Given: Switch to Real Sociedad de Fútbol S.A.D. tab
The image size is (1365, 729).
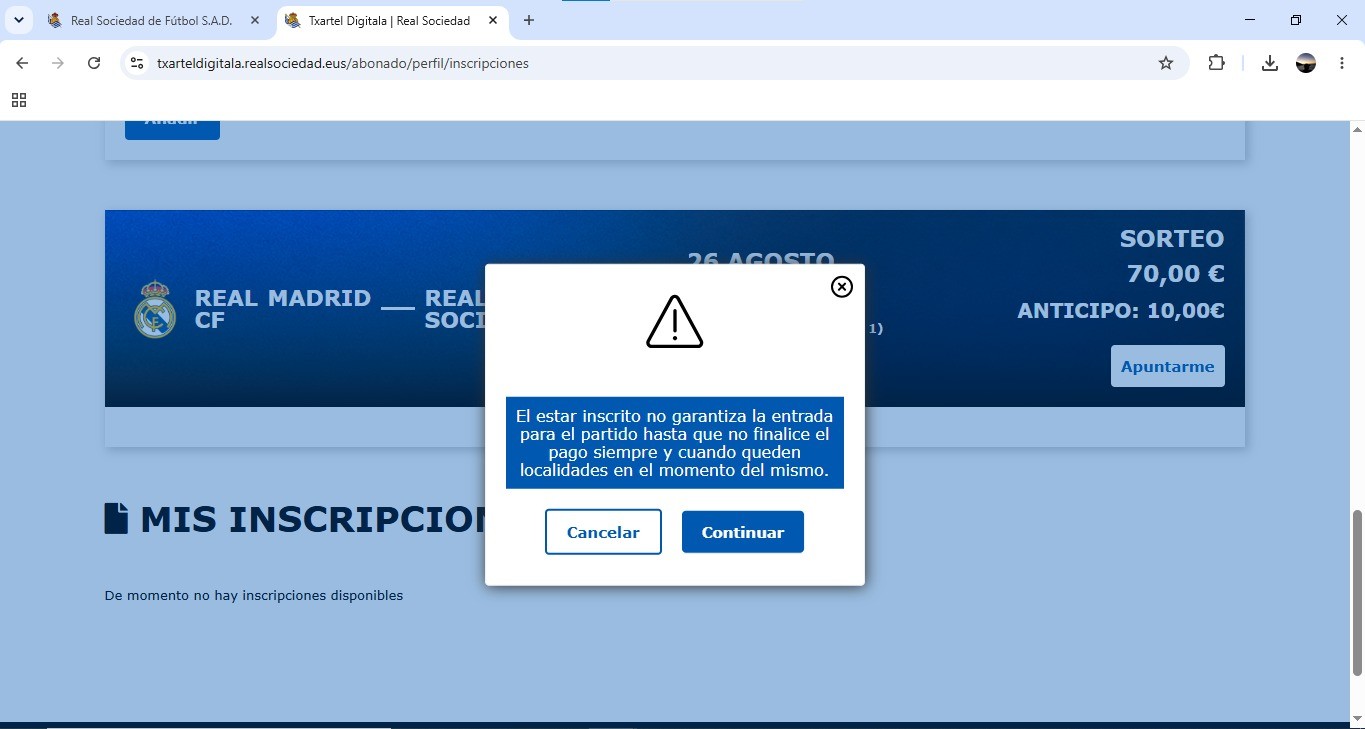Looking at the screenshot, I should point(151,20).
